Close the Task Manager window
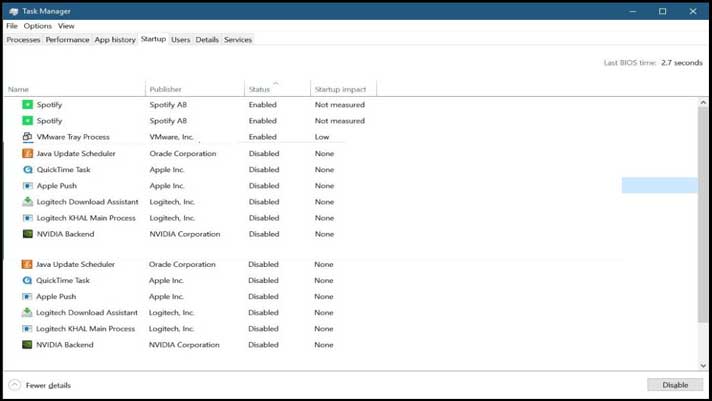Image resolution: width=712 pixels, height=401 pixels. click(x=692, y=11)
